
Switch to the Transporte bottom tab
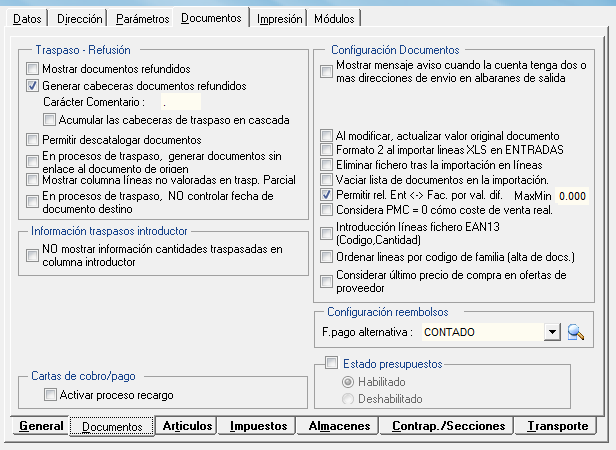point(557,426)
